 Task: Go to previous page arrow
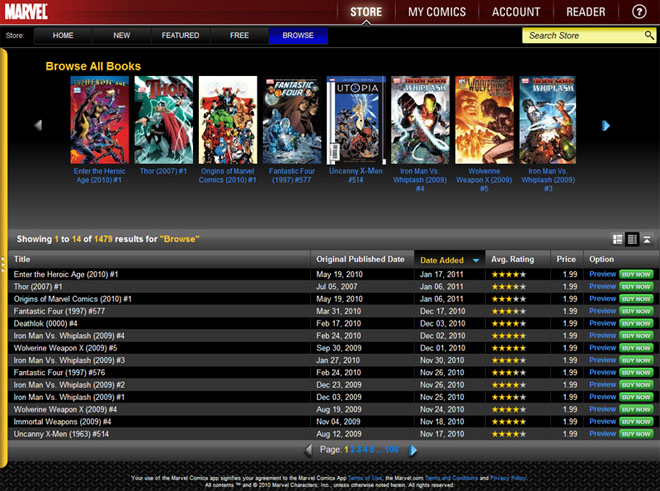[x=309, y=450]
